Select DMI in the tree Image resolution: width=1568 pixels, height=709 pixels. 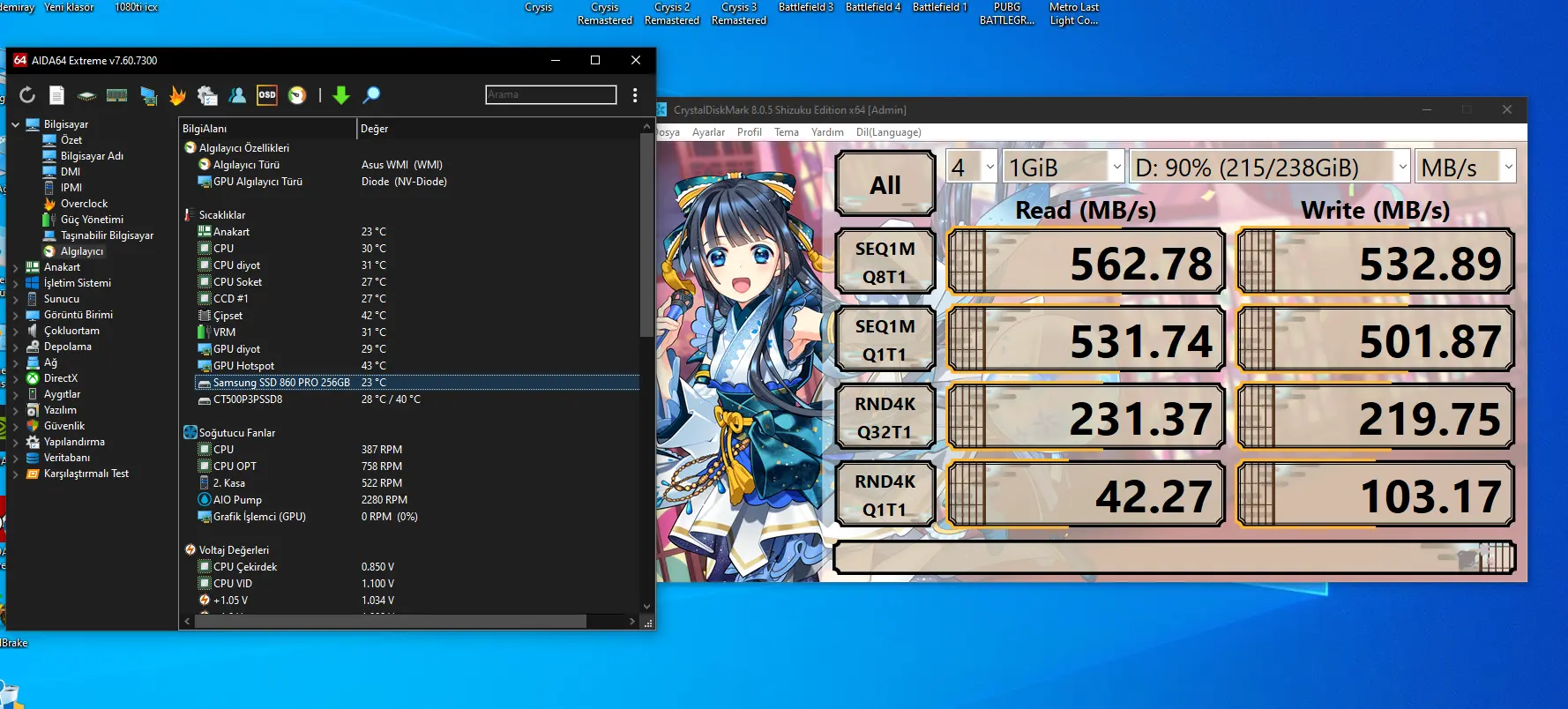click(x=71, y=172)
